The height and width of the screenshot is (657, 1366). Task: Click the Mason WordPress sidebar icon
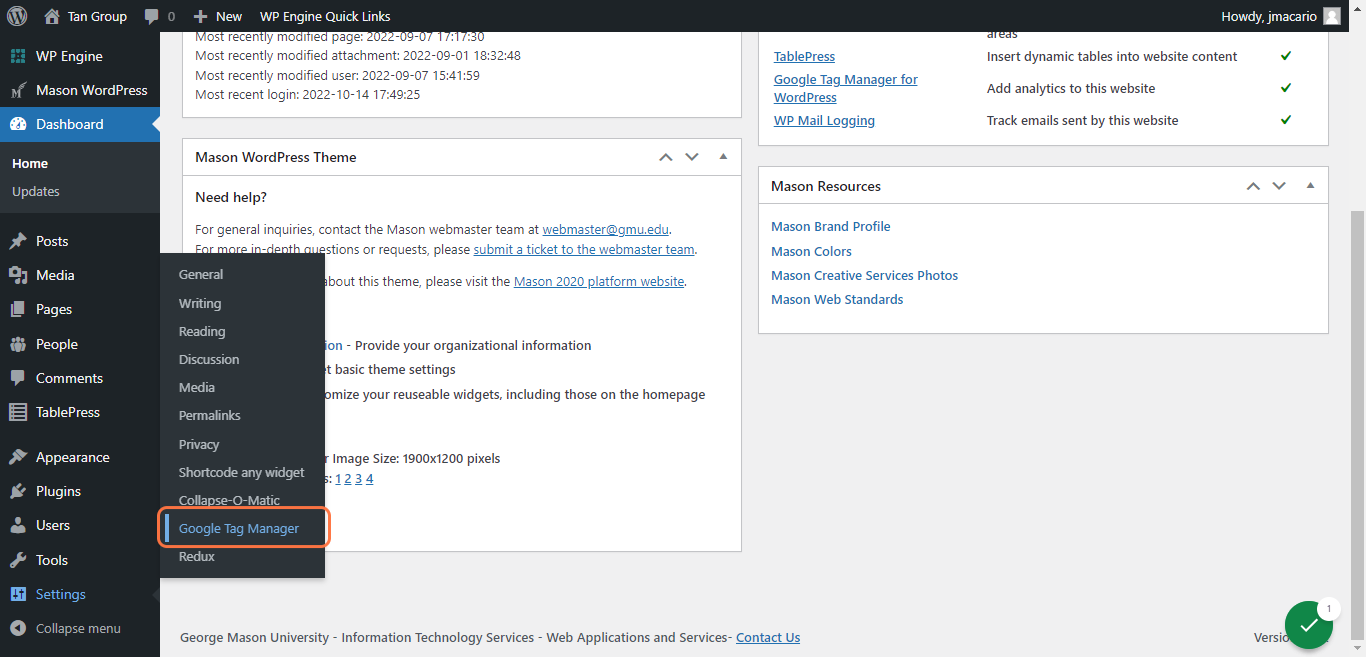coord(18,90)
